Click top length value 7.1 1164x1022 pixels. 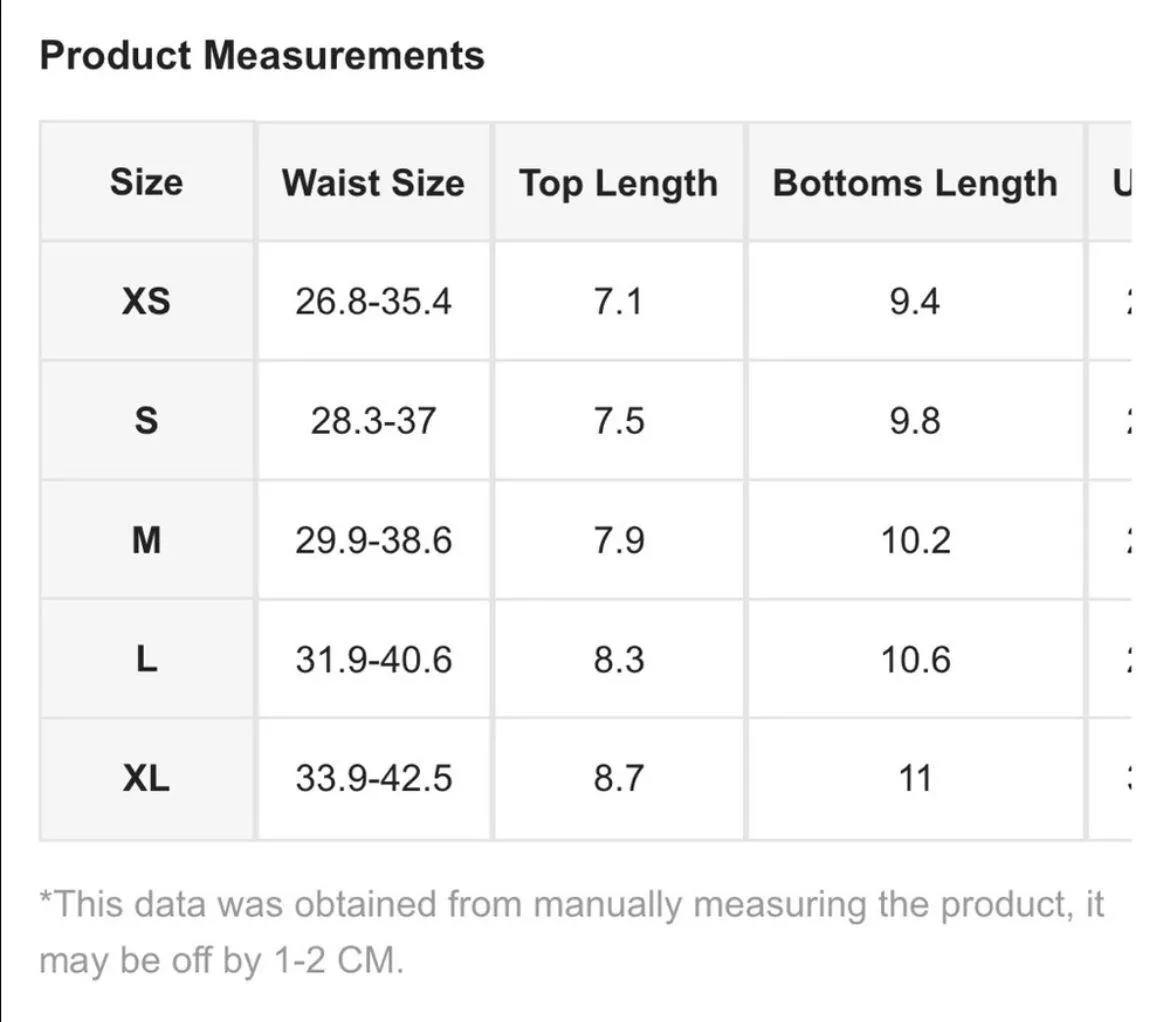(x=618, y=301)
